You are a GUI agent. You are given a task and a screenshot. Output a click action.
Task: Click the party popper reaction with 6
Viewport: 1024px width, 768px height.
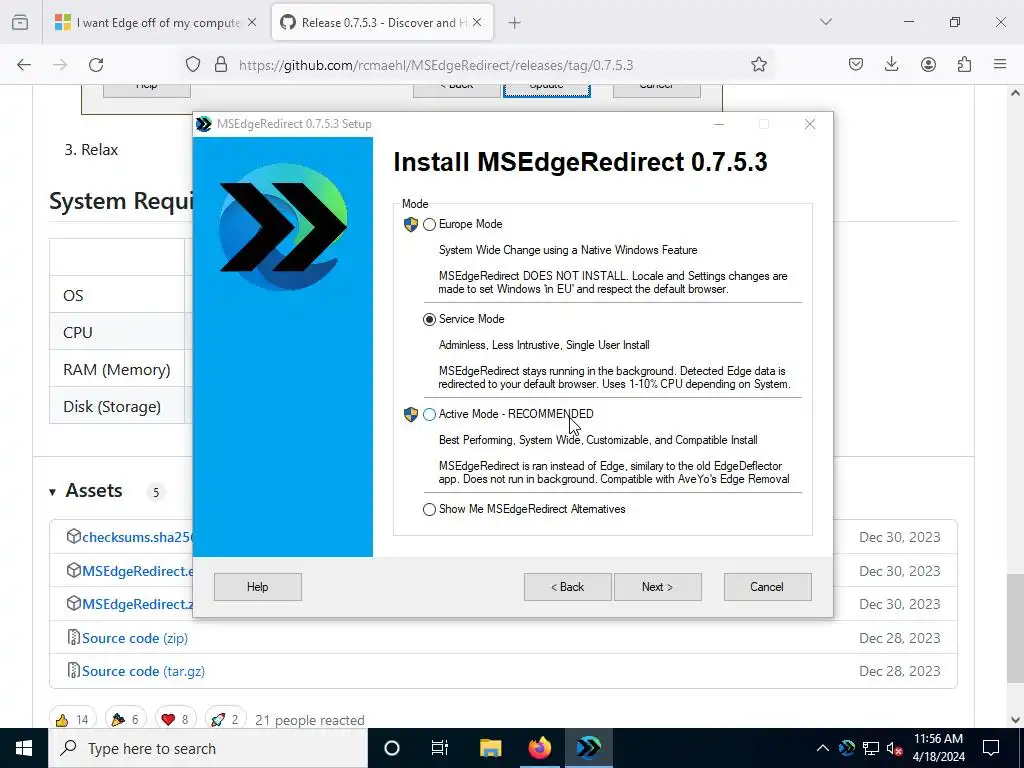pos(125,720)
